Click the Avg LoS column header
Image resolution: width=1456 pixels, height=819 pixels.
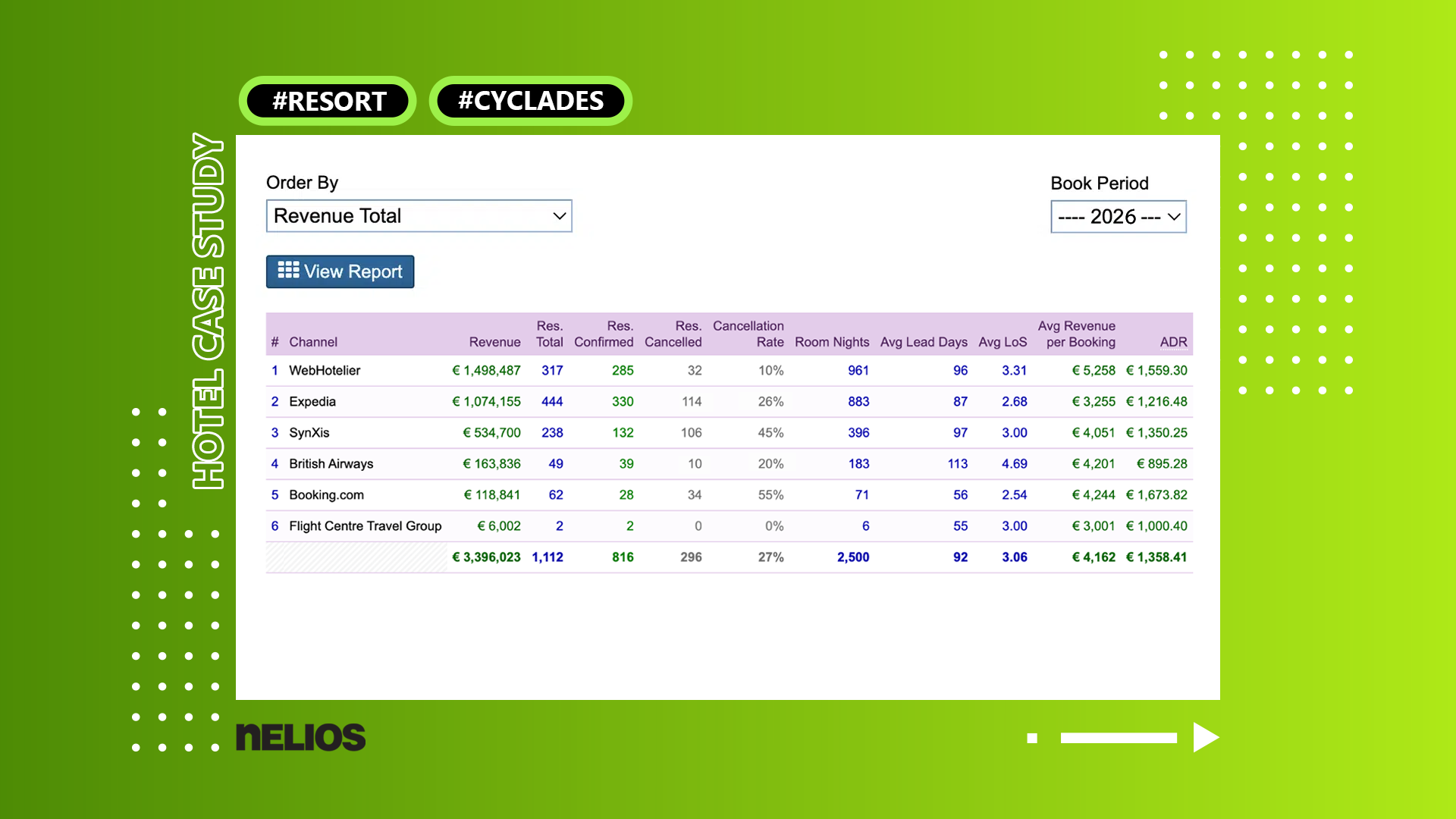pyautogui.click(x=1003, y=342)
